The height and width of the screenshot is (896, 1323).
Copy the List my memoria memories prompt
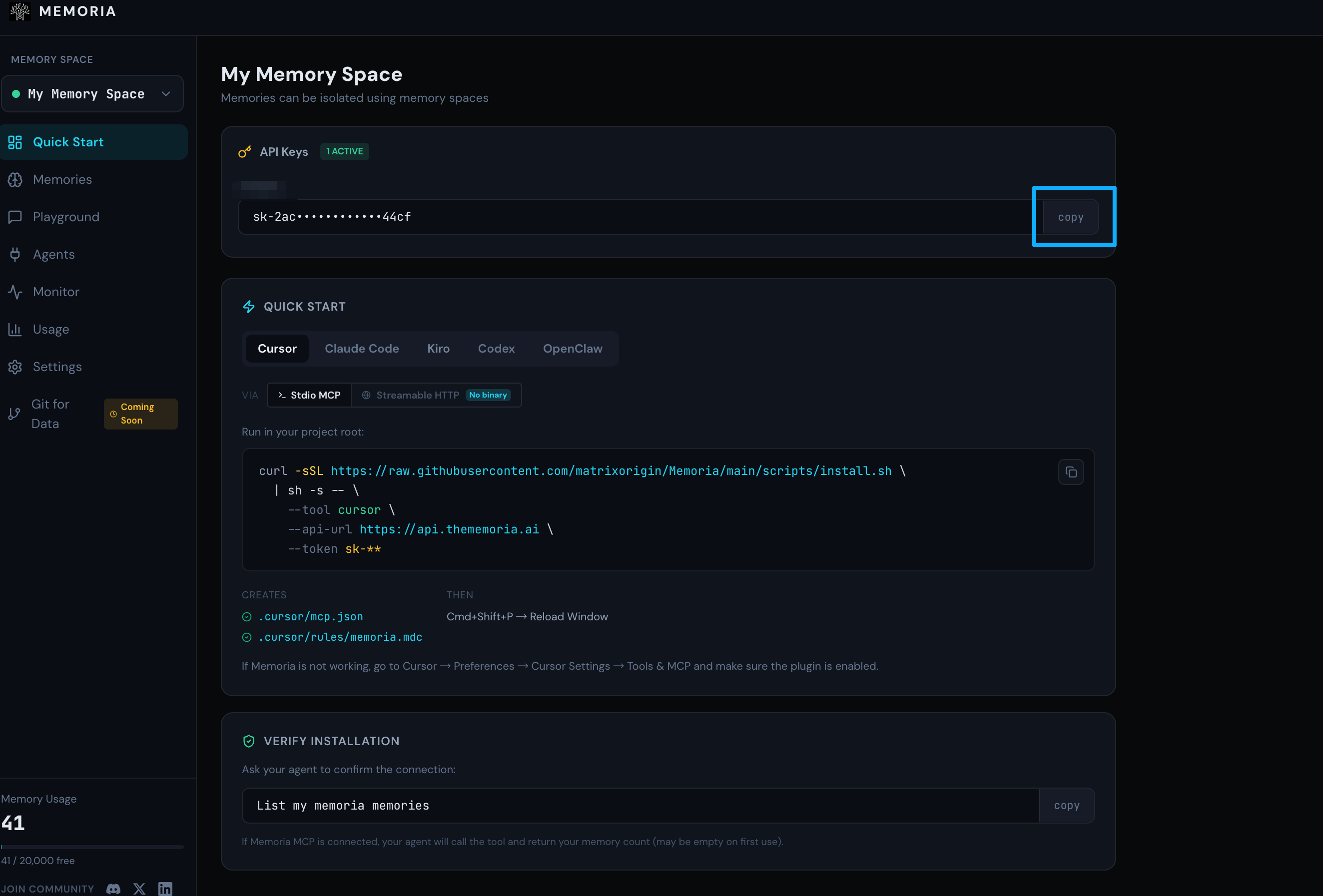pyautogui.click(x=1066, y=805)
